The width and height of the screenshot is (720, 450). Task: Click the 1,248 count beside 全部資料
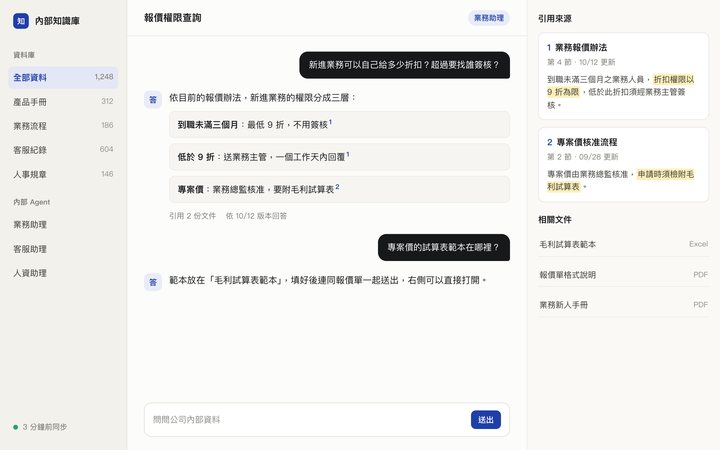[x=104, y=77]
